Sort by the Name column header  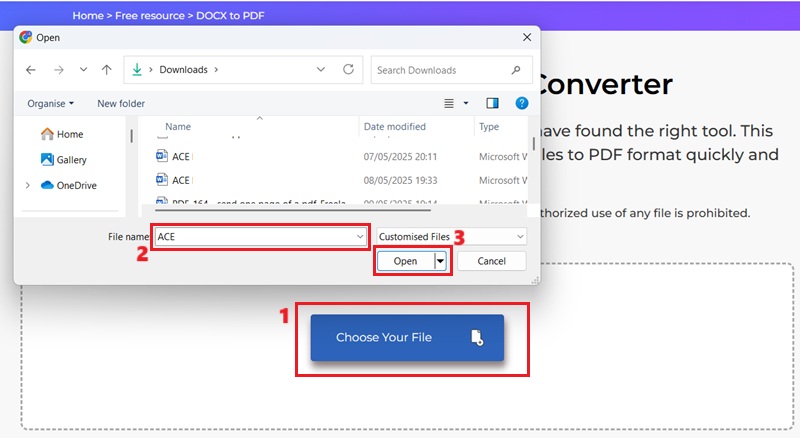pos(178,127)
